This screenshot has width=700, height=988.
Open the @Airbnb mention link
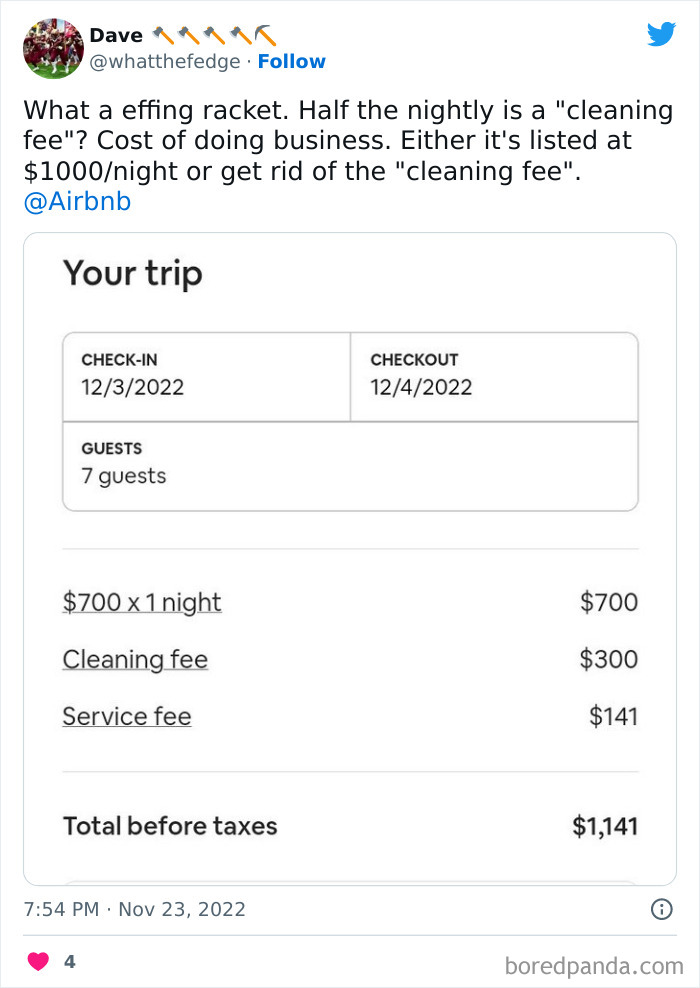[76, 203]
